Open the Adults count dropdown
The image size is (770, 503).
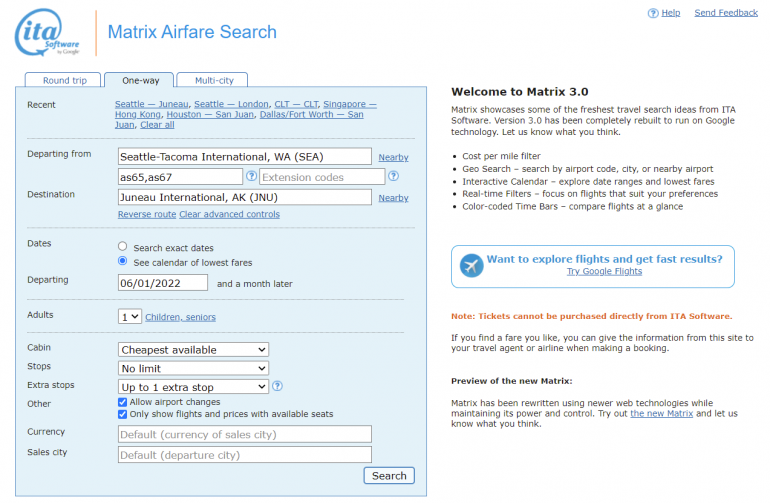tap(130, 317)
